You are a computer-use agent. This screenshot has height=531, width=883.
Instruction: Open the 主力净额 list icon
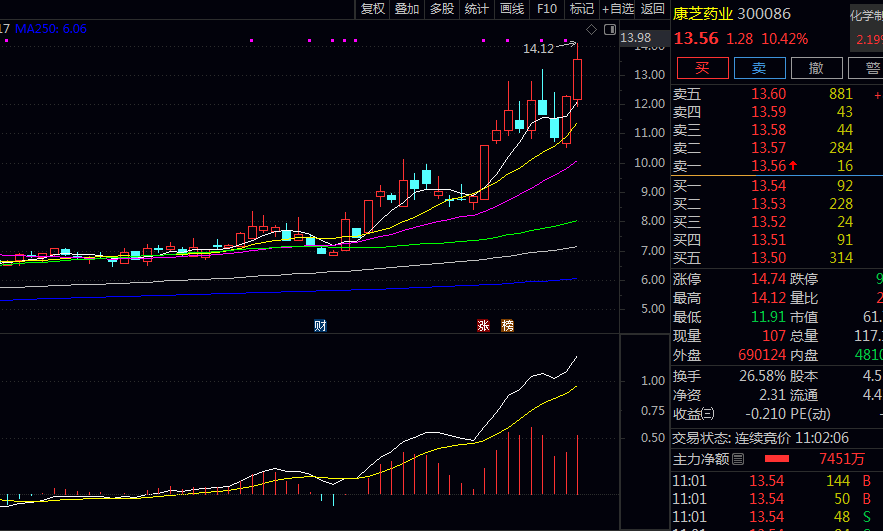738,460
